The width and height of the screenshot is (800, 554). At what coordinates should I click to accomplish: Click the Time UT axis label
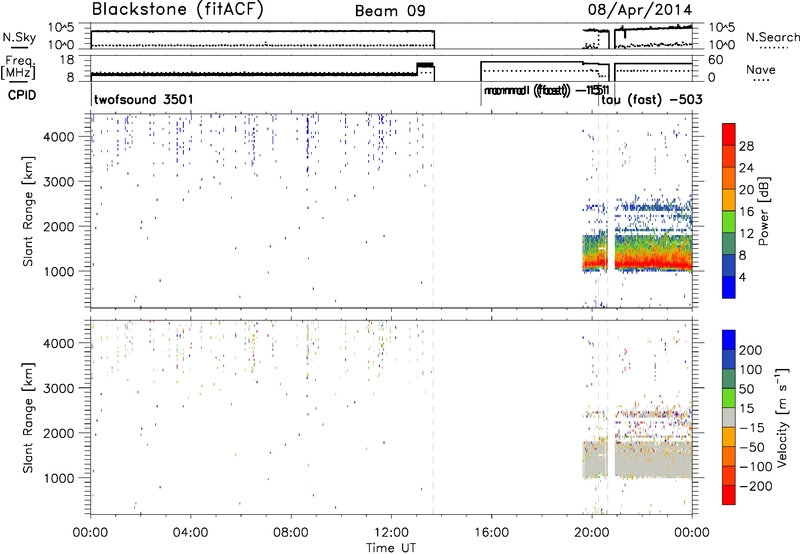[x=391, y=548]
